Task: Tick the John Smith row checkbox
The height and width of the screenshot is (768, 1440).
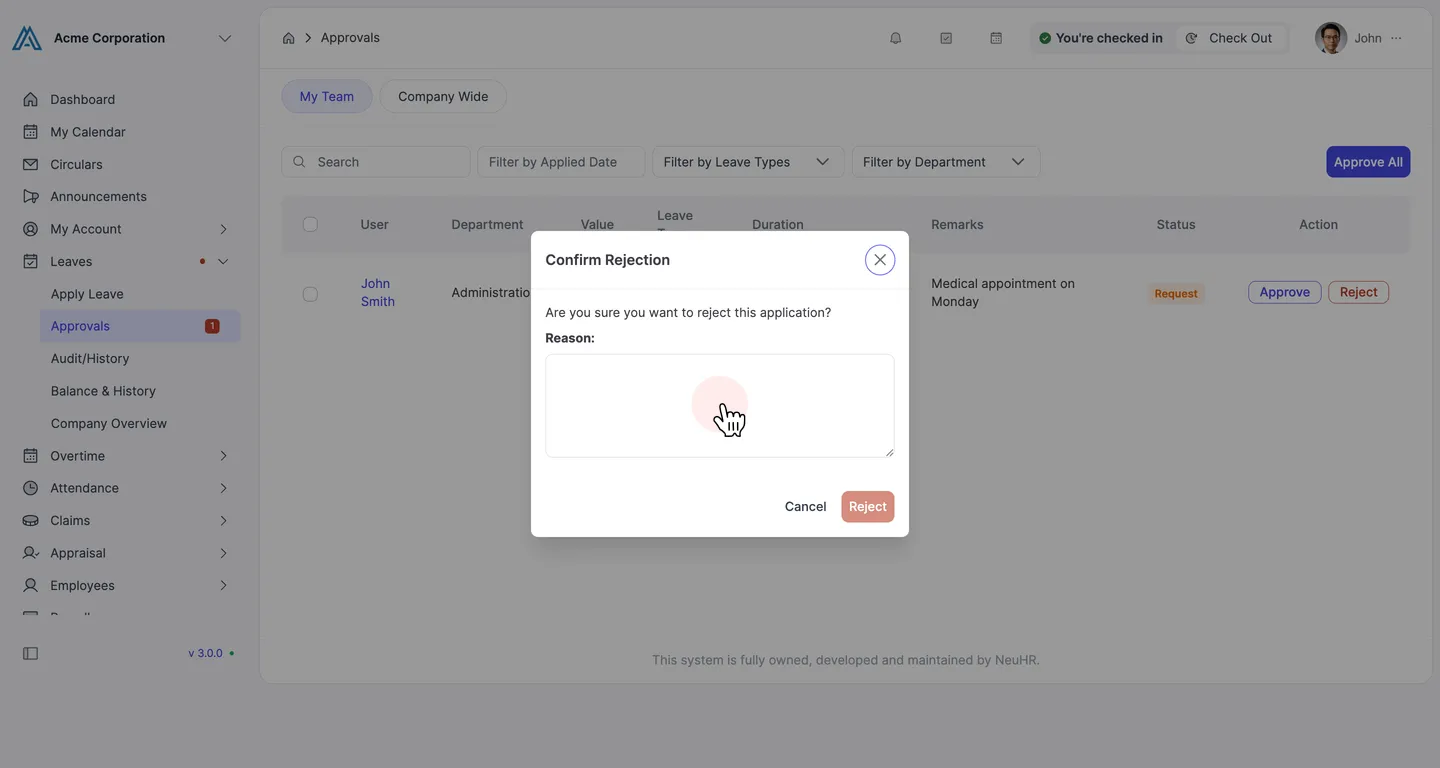Action: coord(310,294)
